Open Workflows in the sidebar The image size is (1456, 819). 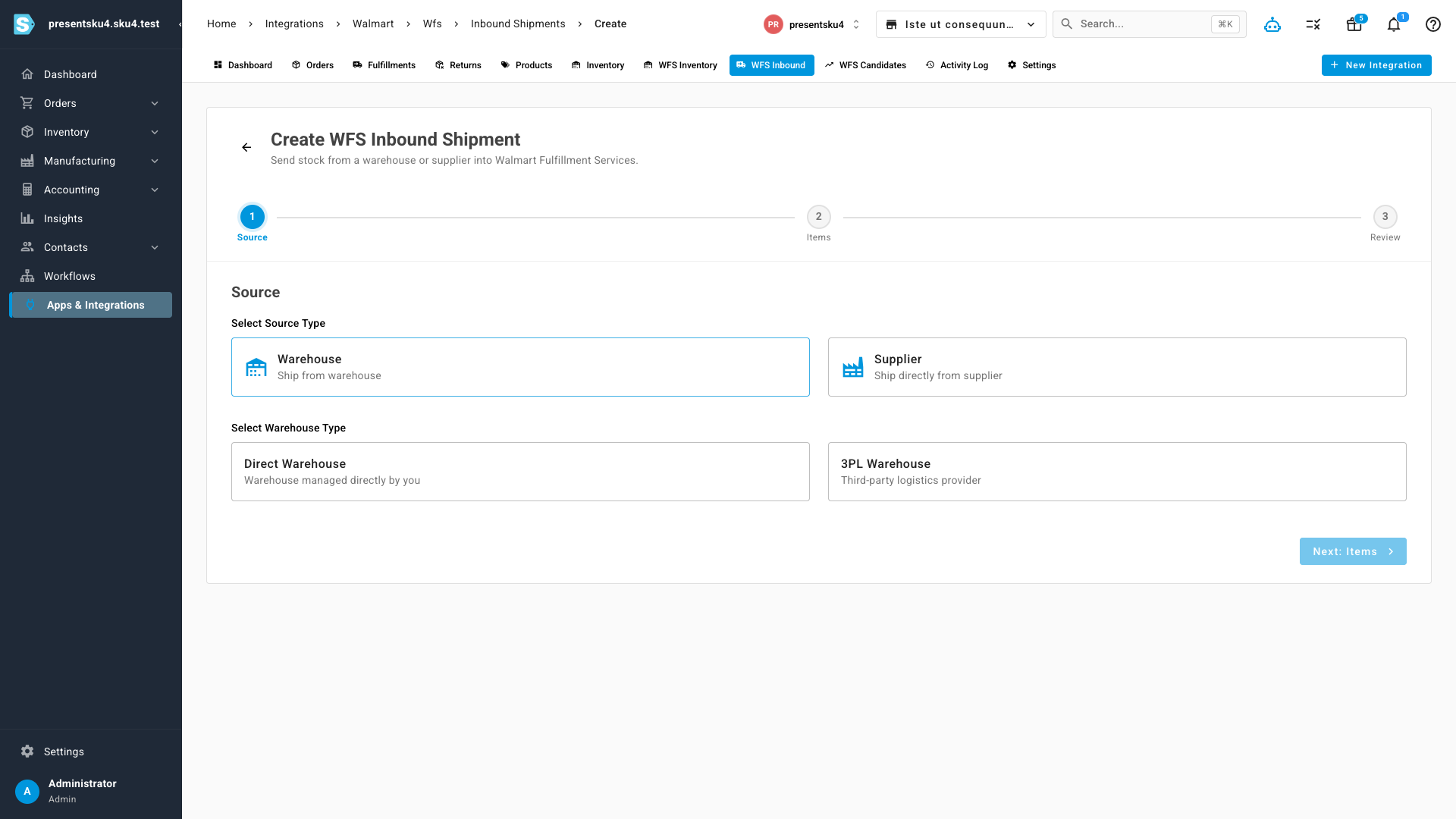pyautogui.click(x=91, y=276)
